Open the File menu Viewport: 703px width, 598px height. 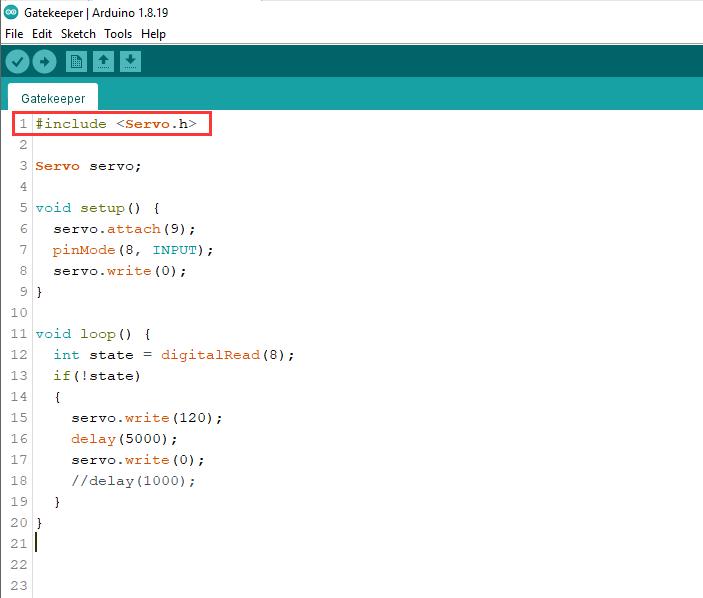pyautogui.click(x=14, y=34)
